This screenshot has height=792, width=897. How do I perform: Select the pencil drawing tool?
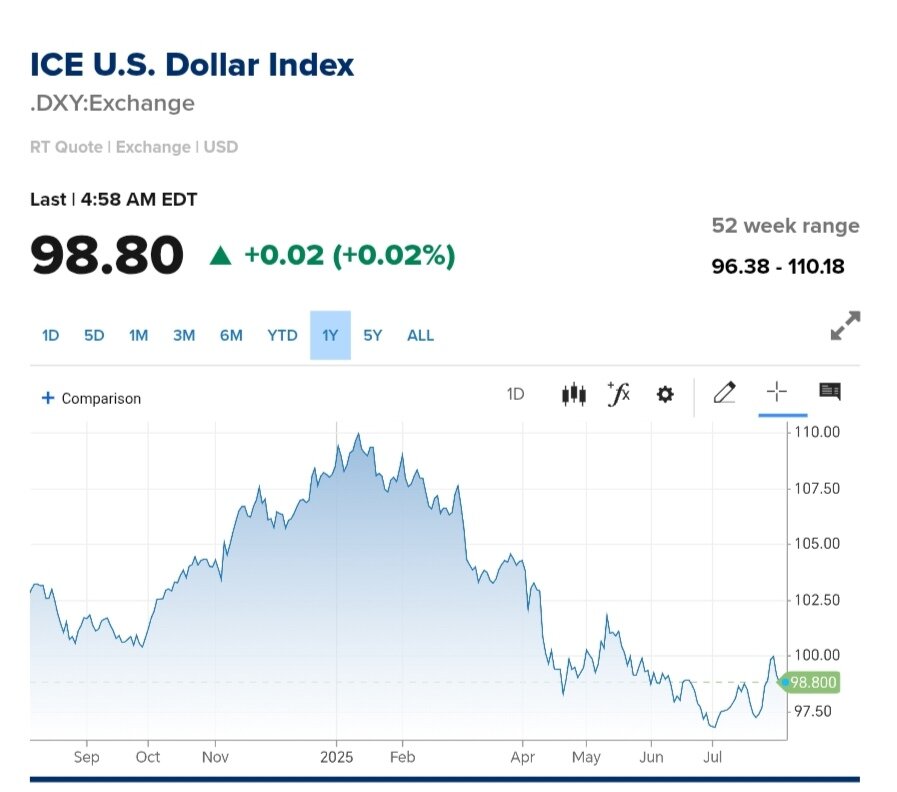click(x=724, y=393)
